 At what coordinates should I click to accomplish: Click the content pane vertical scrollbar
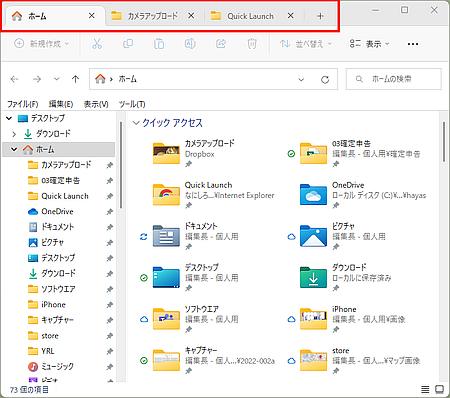[x=444, y=142]
